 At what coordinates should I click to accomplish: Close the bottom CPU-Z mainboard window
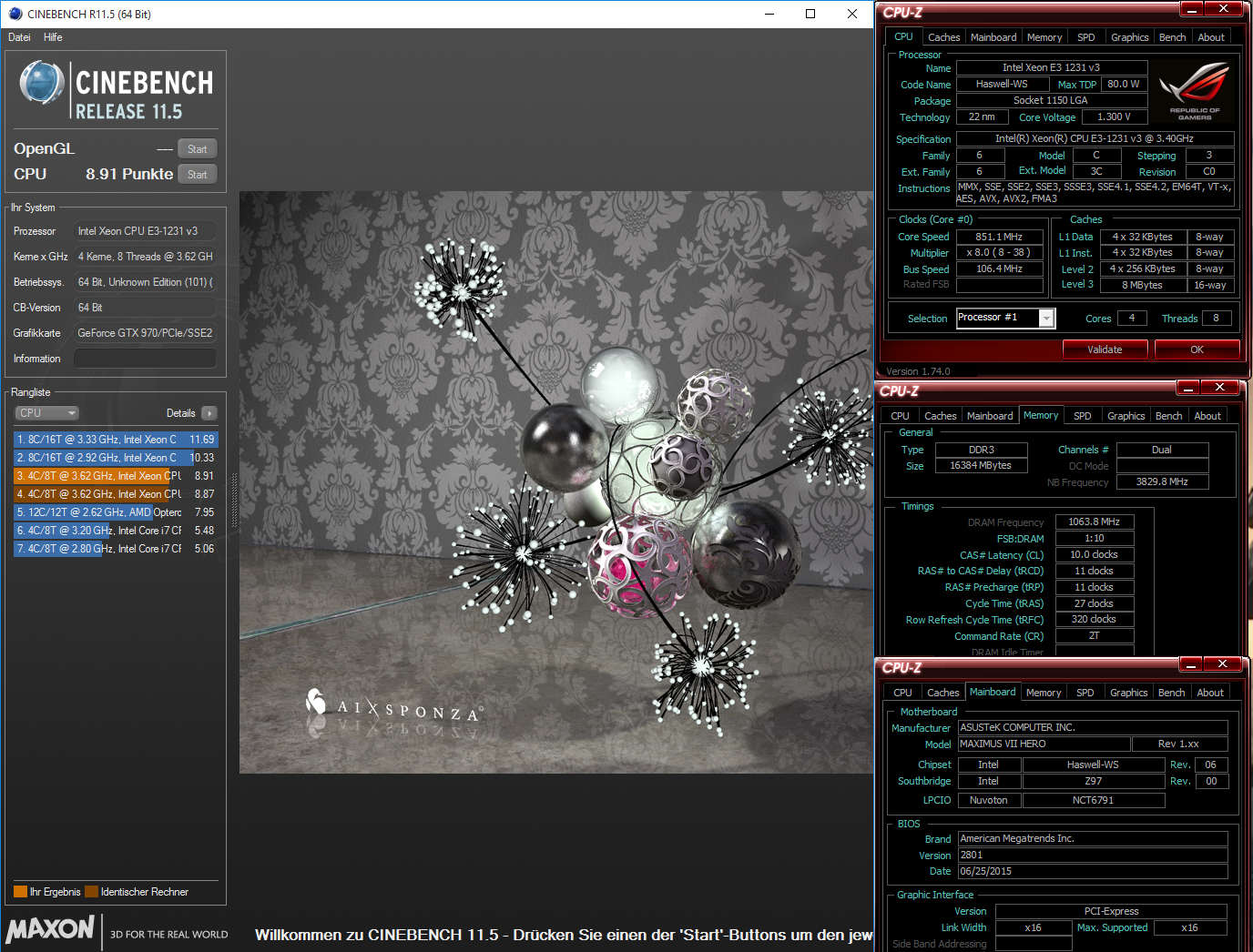(1223, 663)
